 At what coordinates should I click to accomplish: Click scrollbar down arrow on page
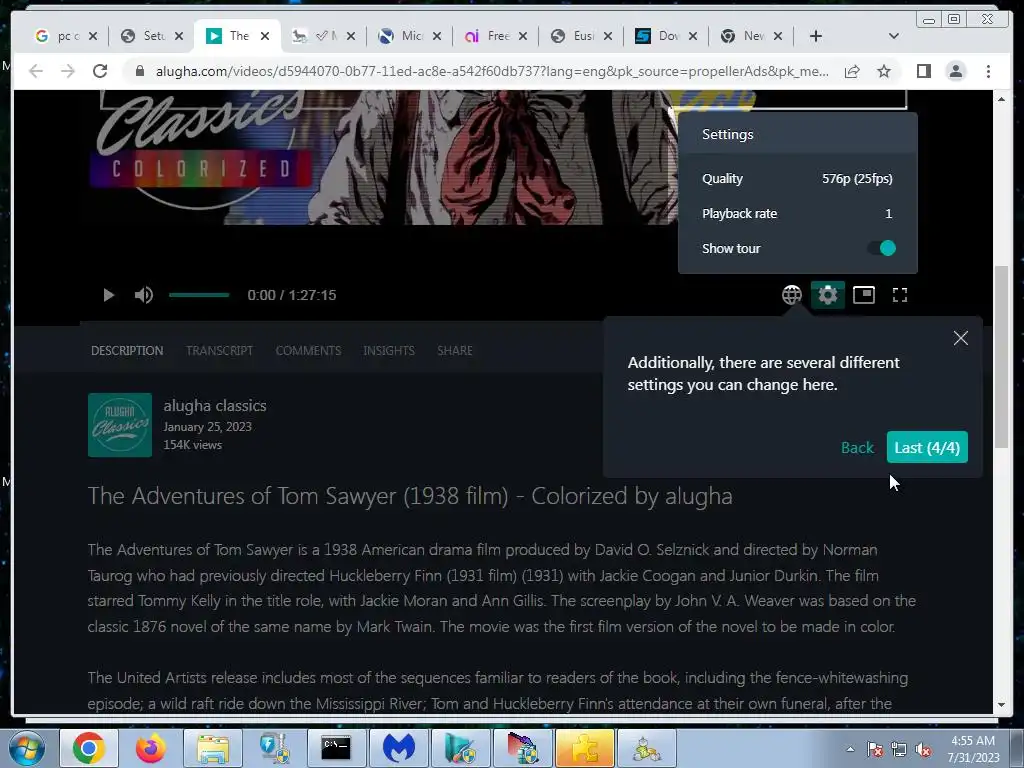(1001, 705)
